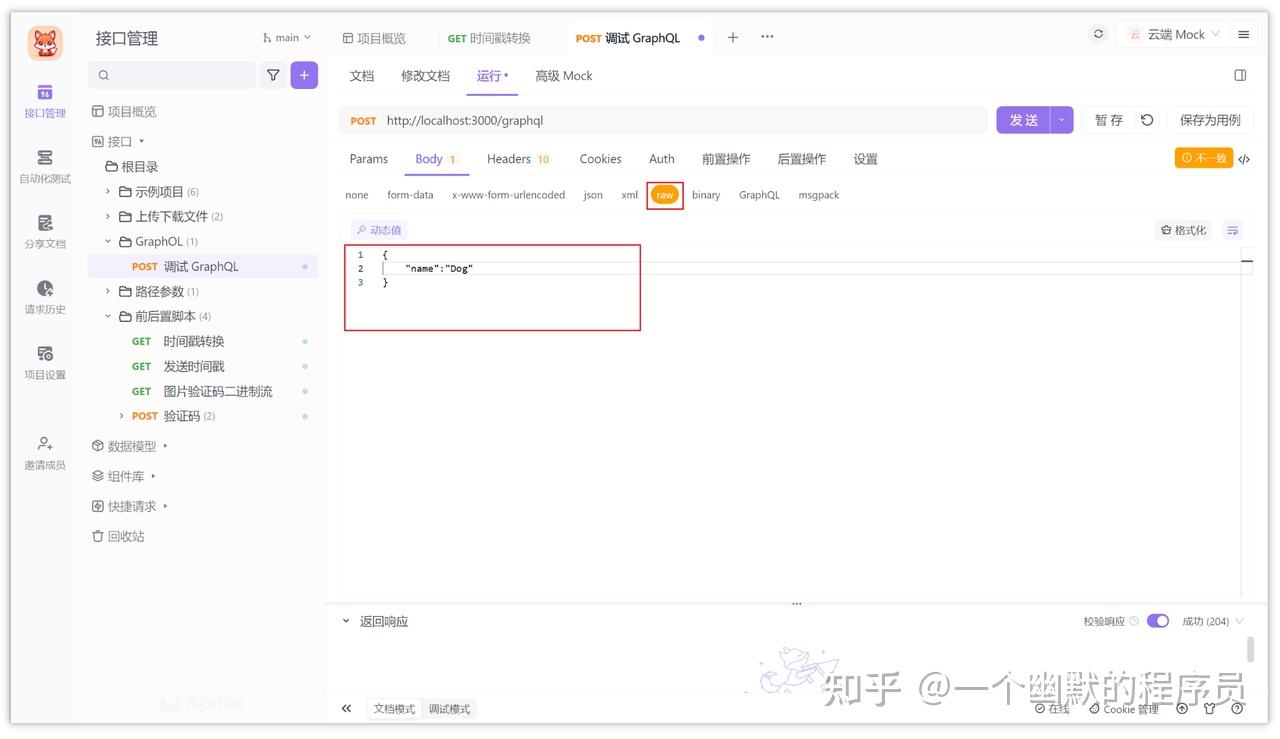Switch body type to GraphQL
This screenshot has height=739, width=1280.
tap(759, 195)
